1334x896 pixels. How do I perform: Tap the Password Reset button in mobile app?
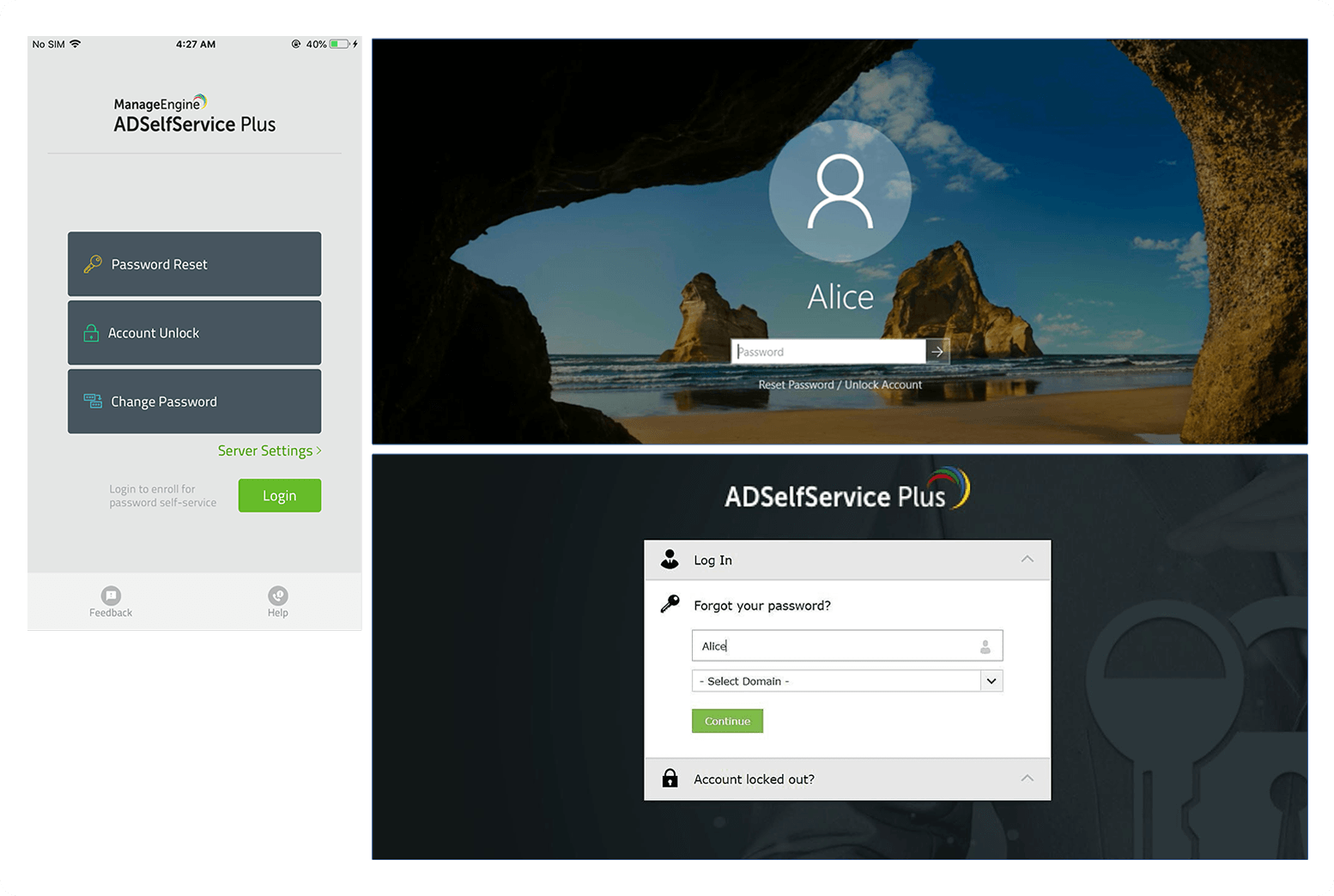[194, 263]
